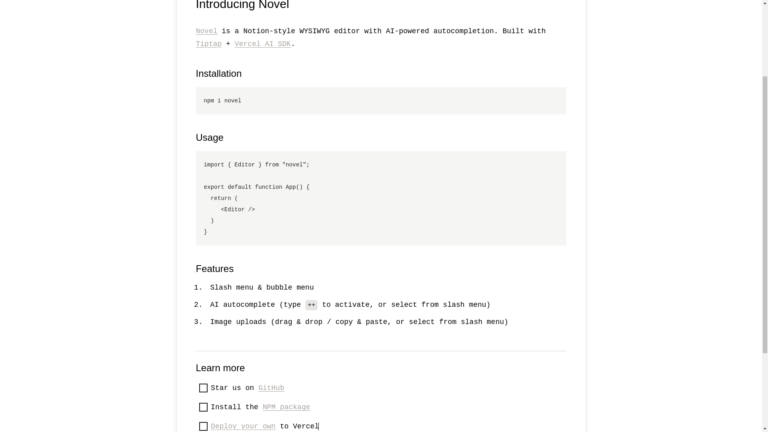Check the 'Star us on GitHub' checkbox
This screenshot has width=768, height=432.
pyautogui.click(x=203, y=388)
